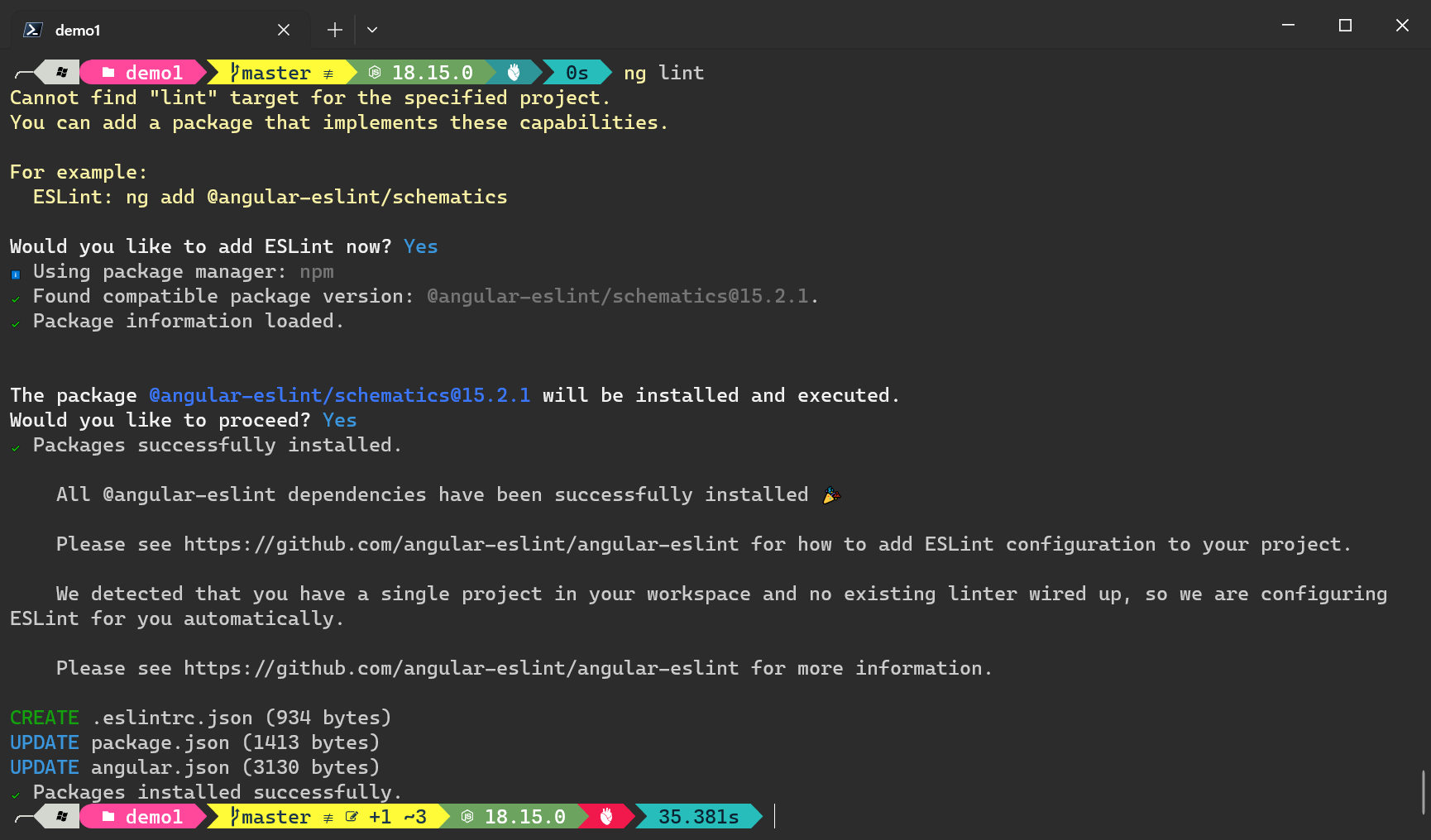
Task: Click checkmark beside 'Package information loaded'
Action: [16, 323]
